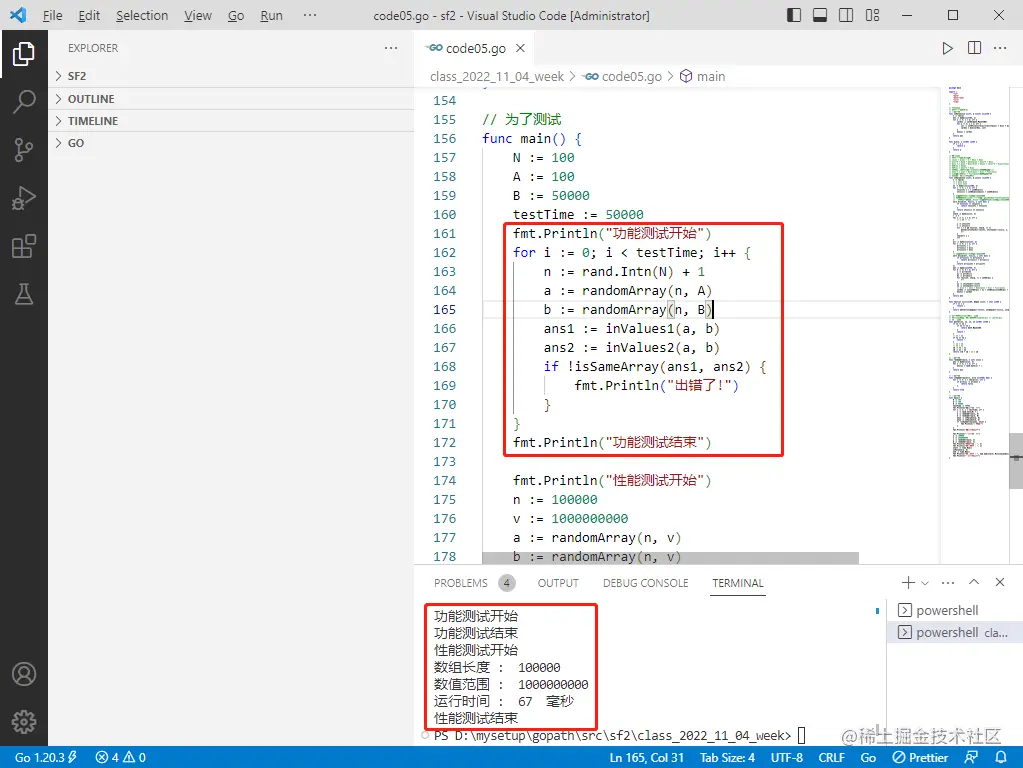Screen dimensions: 1023x768
Task: Open the Testing flask view
Action: (x=23, y=294)
